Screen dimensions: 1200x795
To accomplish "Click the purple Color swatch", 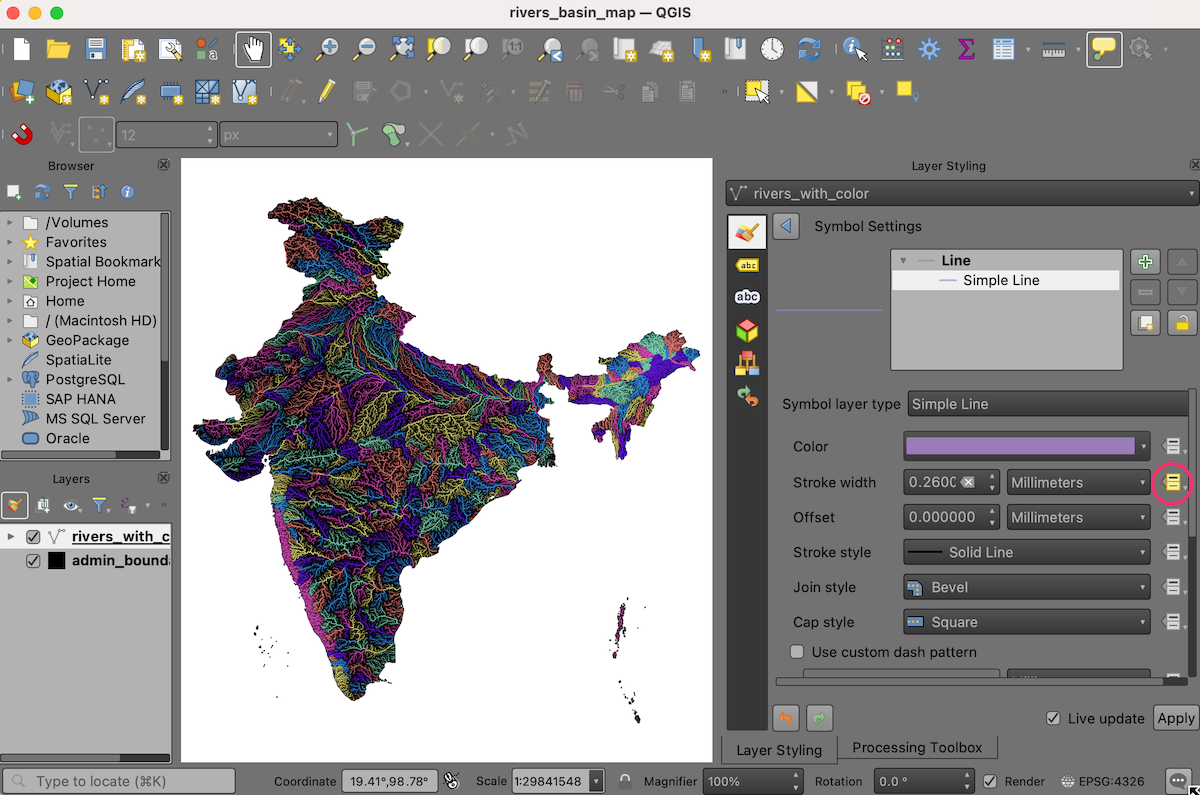I will [x=1020, y=446].
